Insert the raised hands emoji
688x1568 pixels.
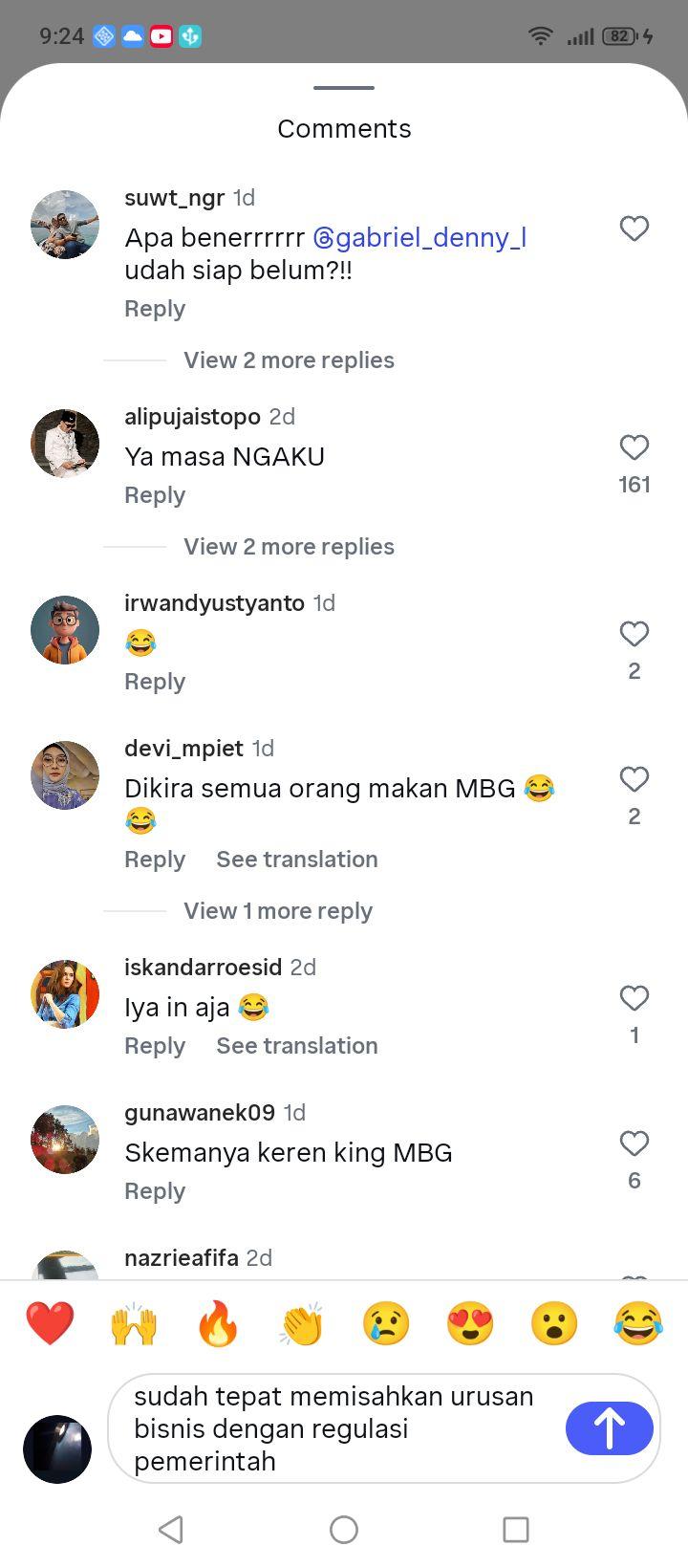coord(134,1324)
